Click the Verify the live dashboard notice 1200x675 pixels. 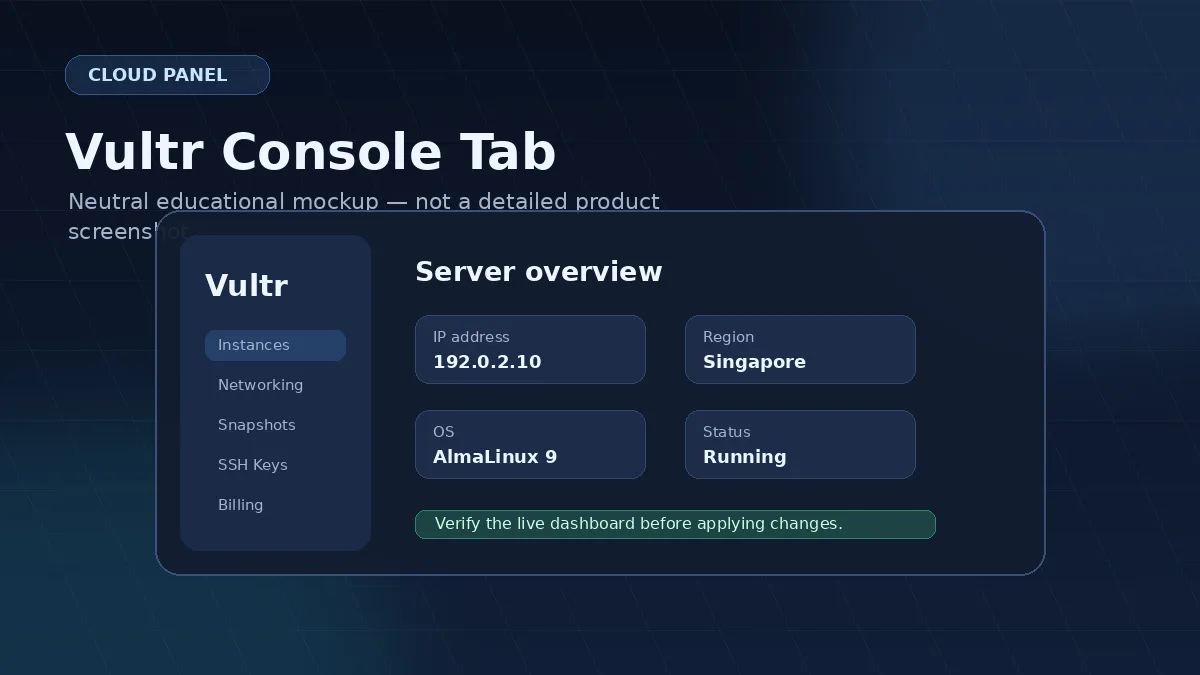(675, 524)
